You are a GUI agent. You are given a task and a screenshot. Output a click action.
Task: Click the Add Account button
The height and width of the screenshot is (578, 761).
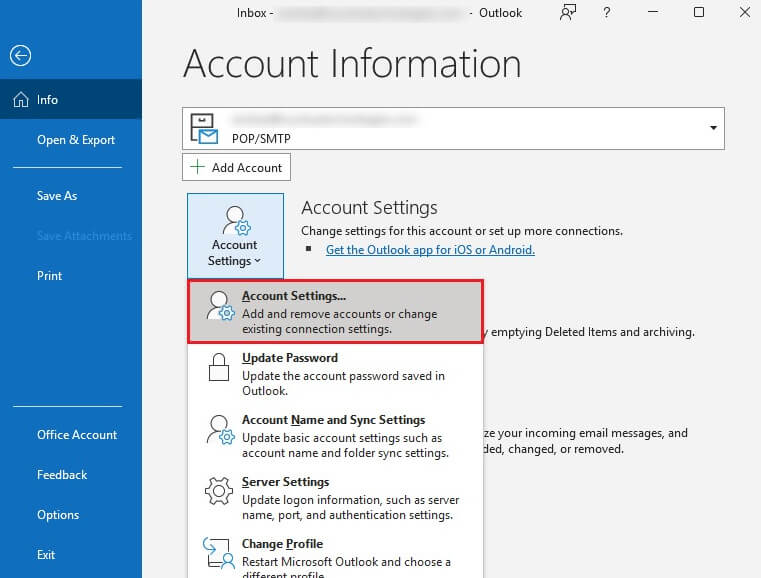[x=237, y=167]
